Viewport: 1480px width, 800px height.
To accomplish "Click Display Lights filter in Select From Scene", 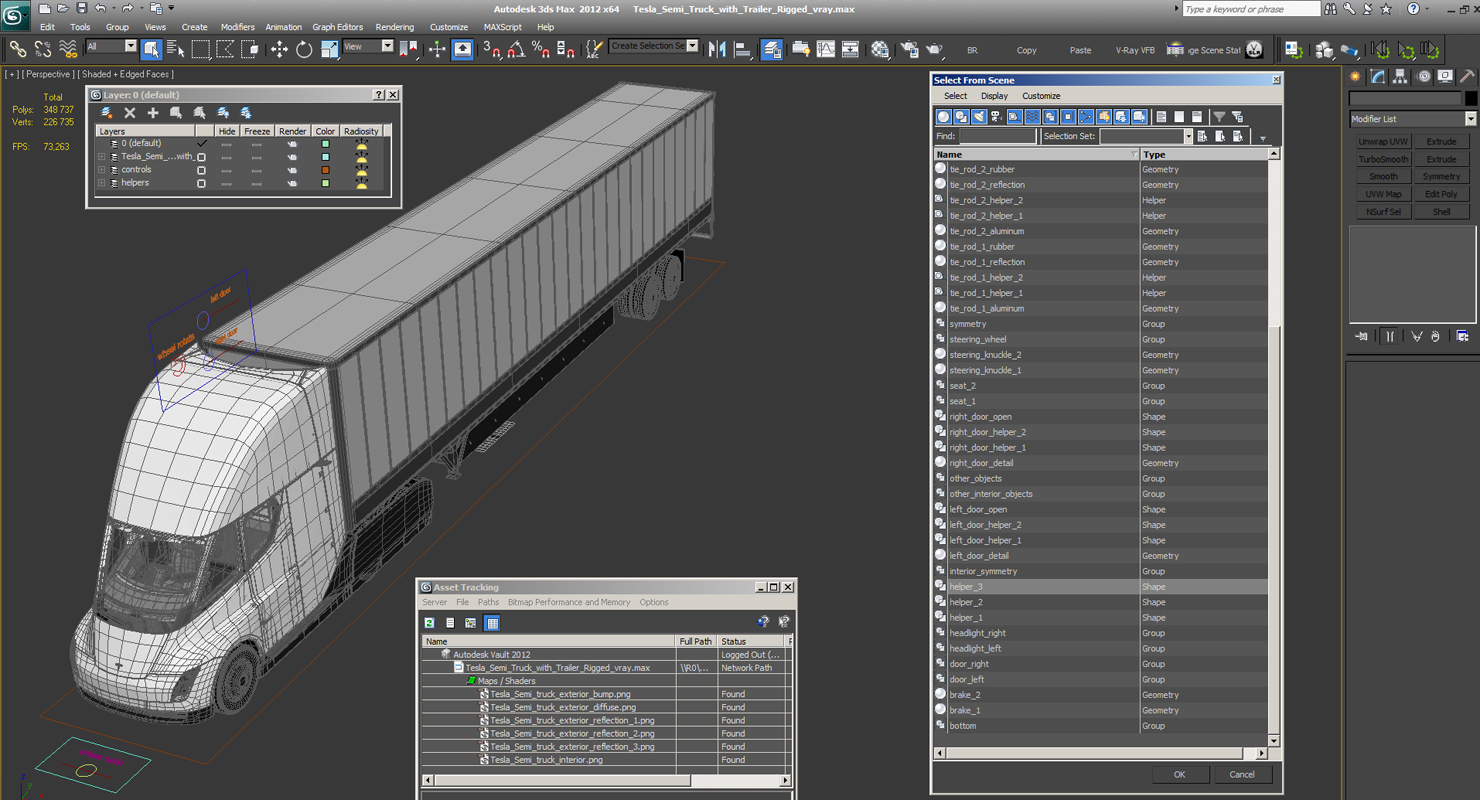I will [x=979, y=117].
